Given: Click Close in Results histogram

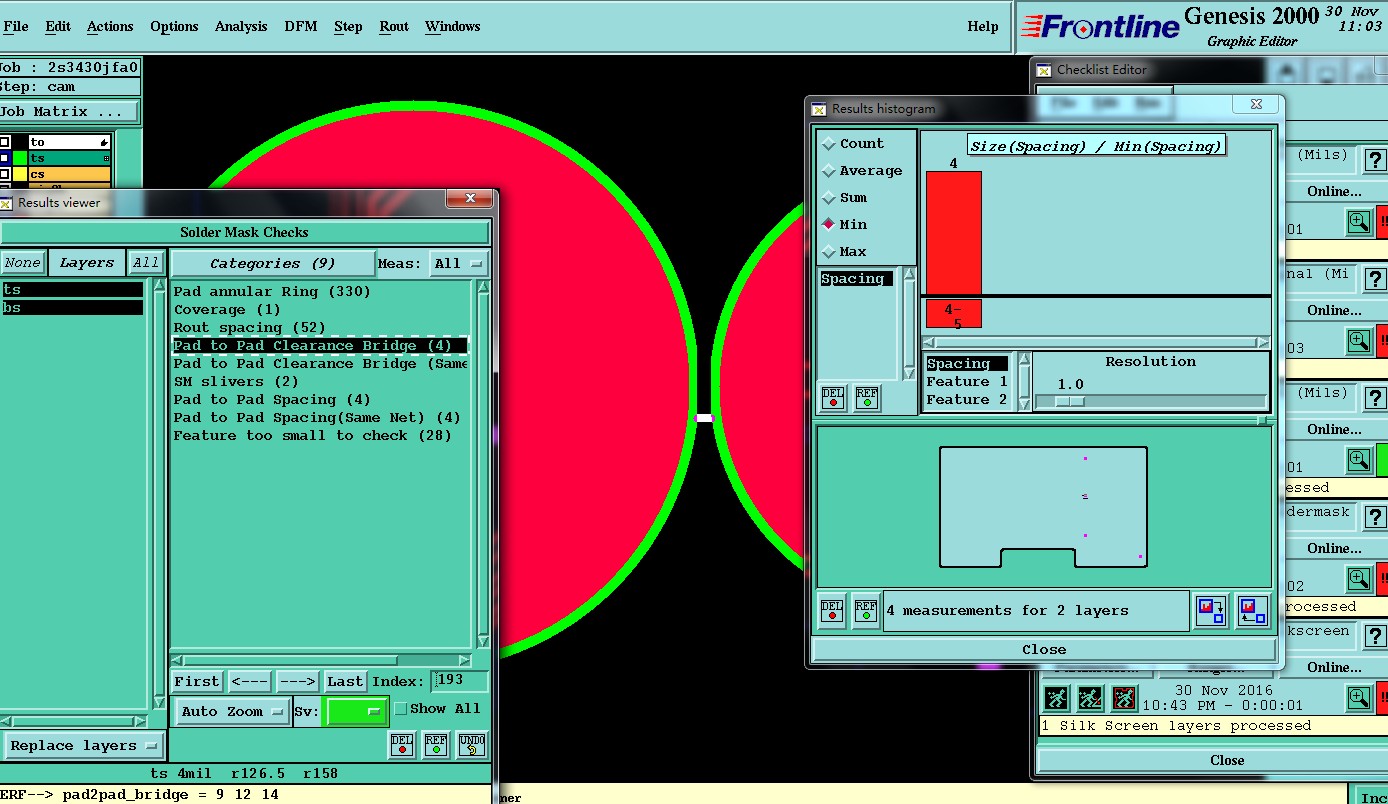Looking at the screenshot, I should coord(1044,650).
